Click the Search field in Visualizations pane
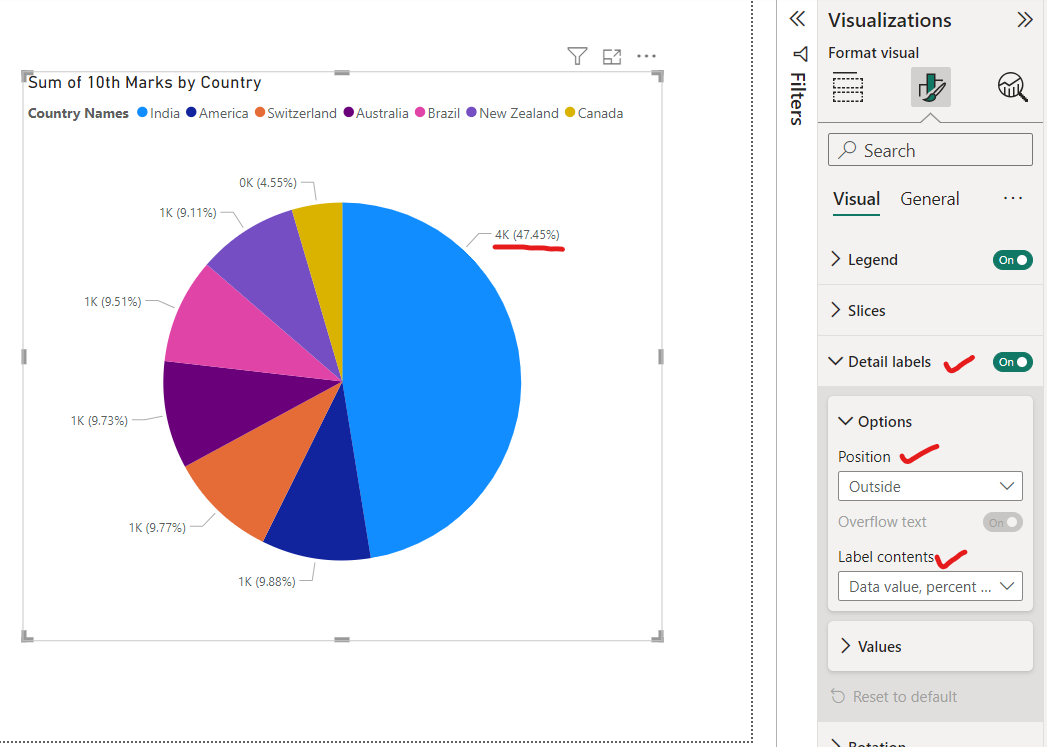 coord(929,149)
